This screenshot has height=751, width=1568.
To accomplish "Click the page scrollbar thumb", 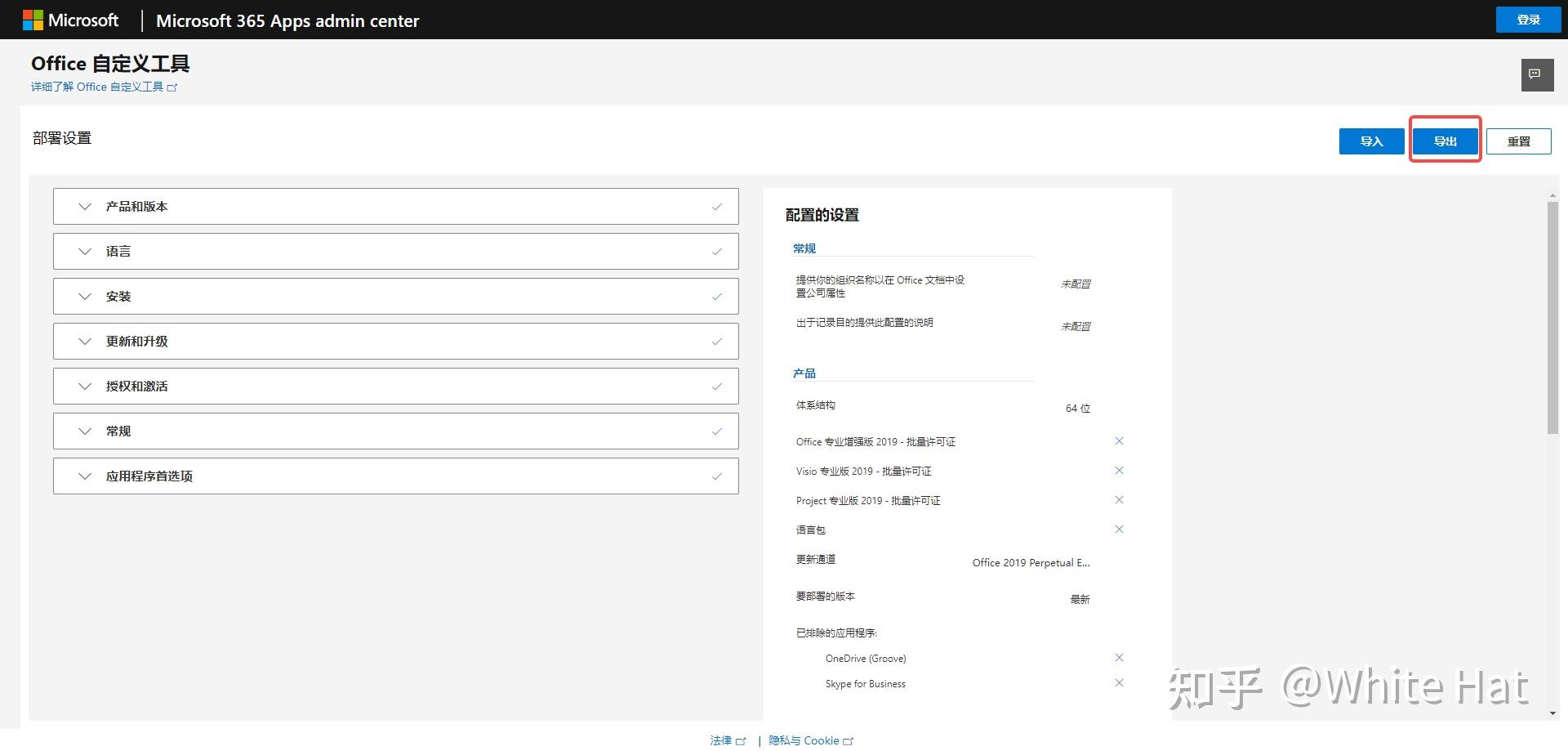I will pyautogui.click(x=1552, y=318).
